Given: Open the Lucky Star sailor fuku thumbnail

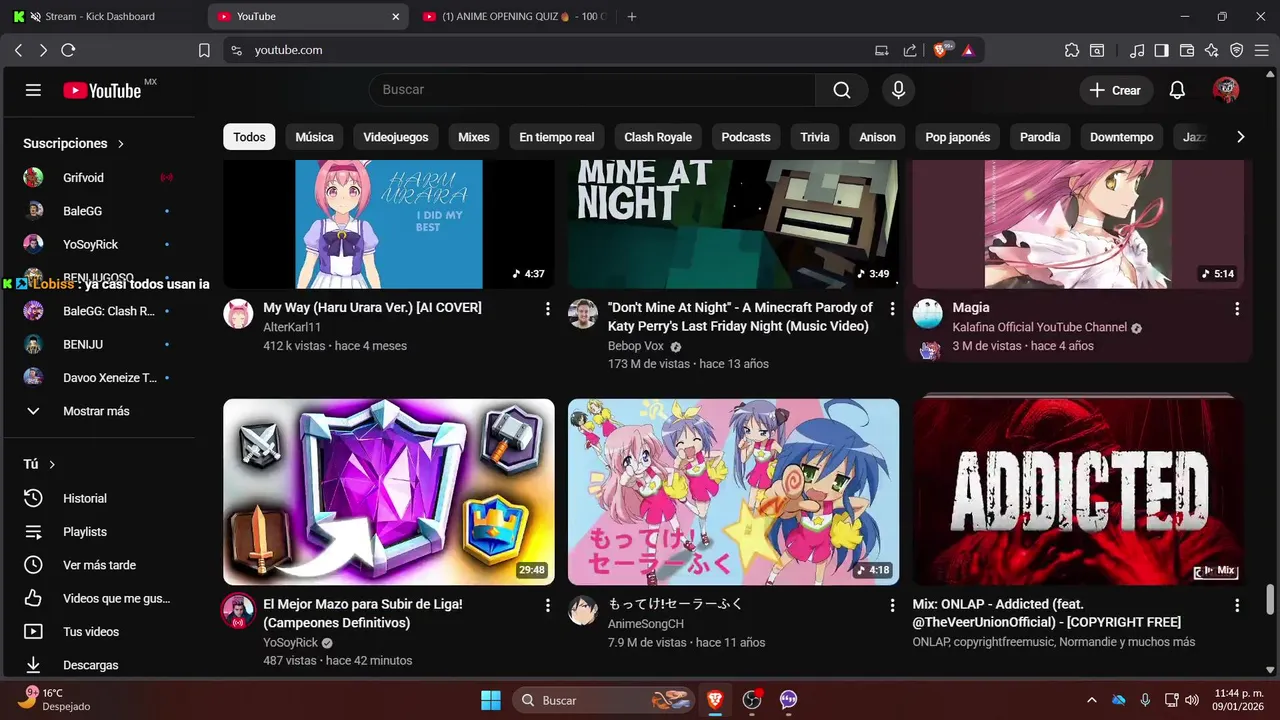Looking at the screenshot, I should point(733,492).
